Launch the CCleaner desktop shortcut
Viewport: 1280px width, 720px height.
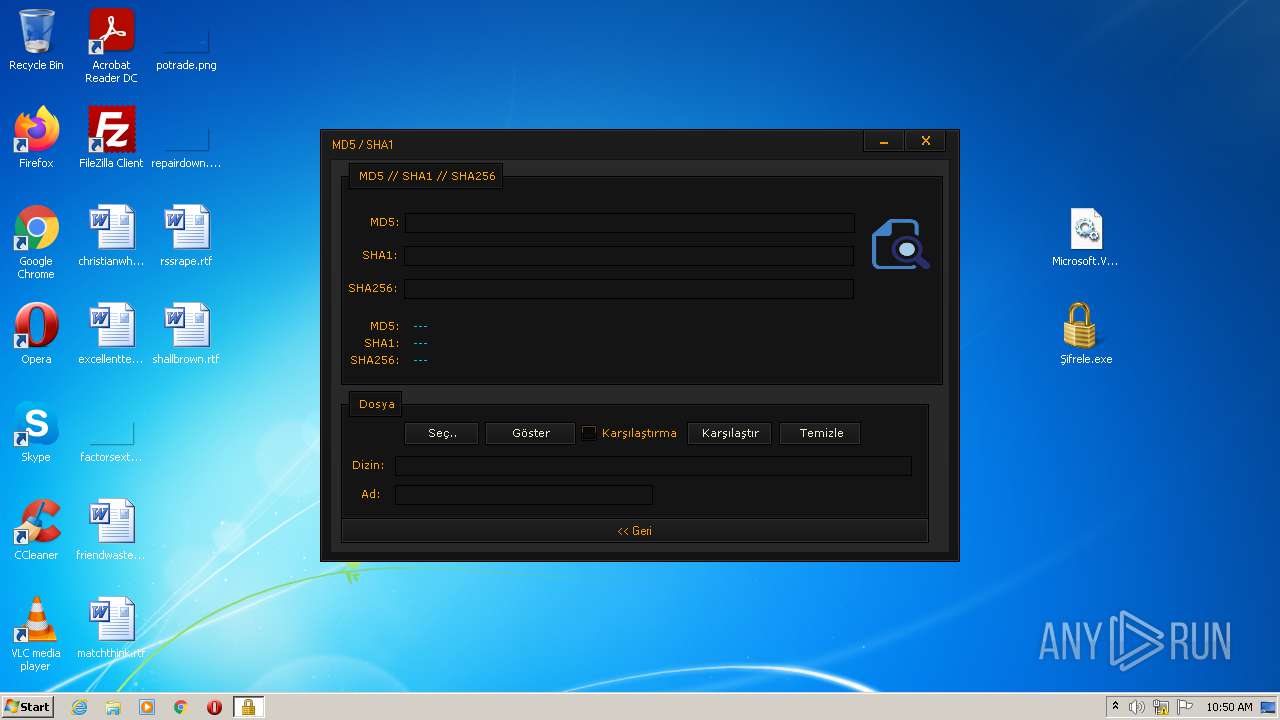(x=36, y=530)
